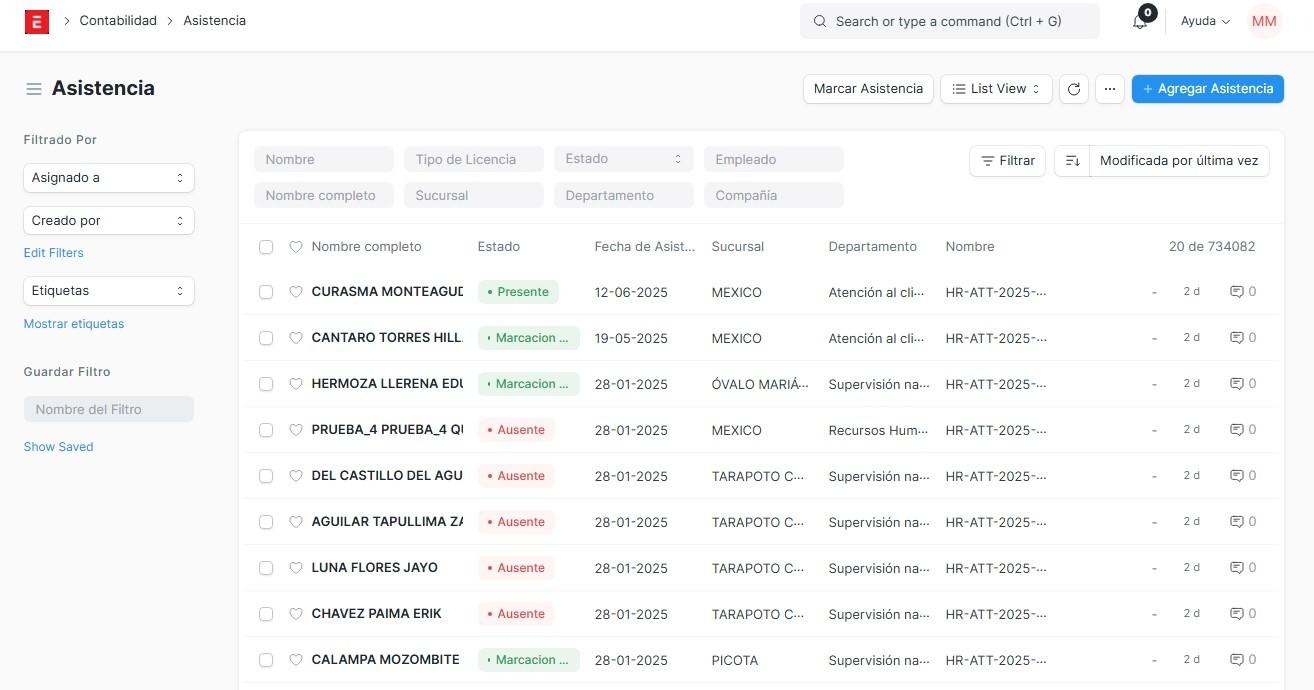The image size is (1314, 690).
Task: Tick checkbox for CHAVEZ PAIMA ERIK
Action: point(266,614)
